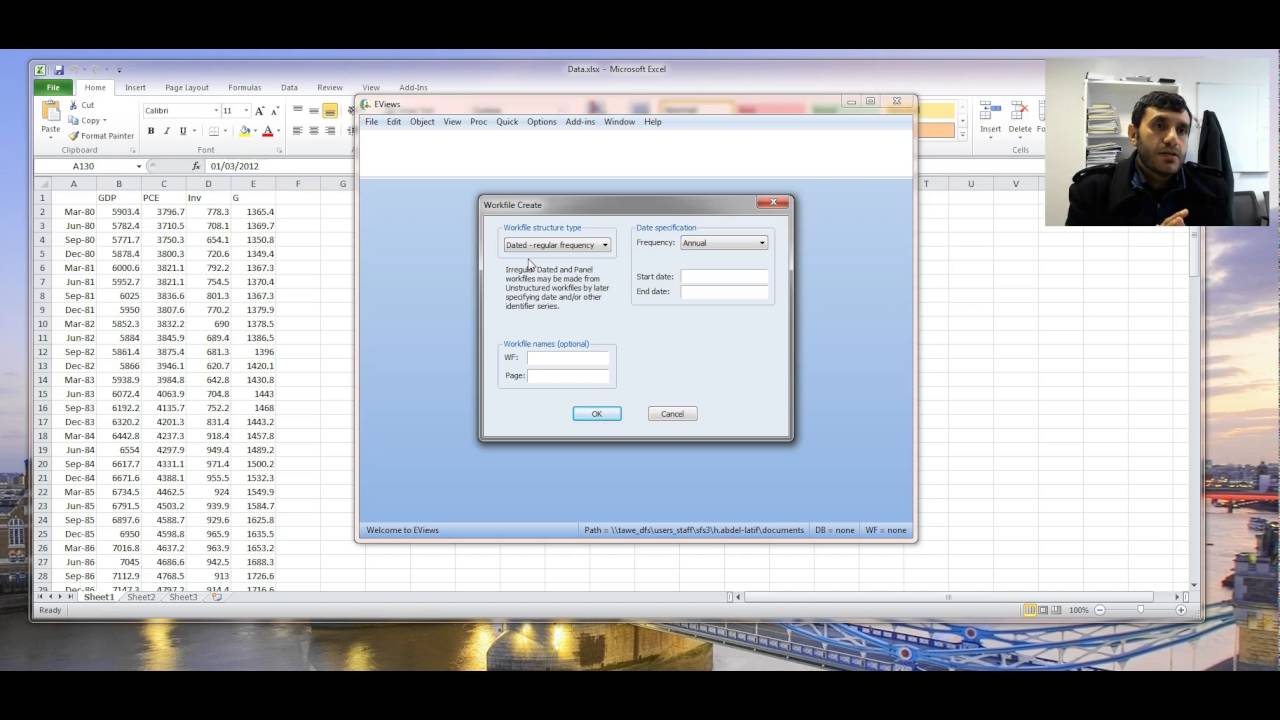
Task: Open the Quick menu in EViews
Action: click(x=507, y=122)
